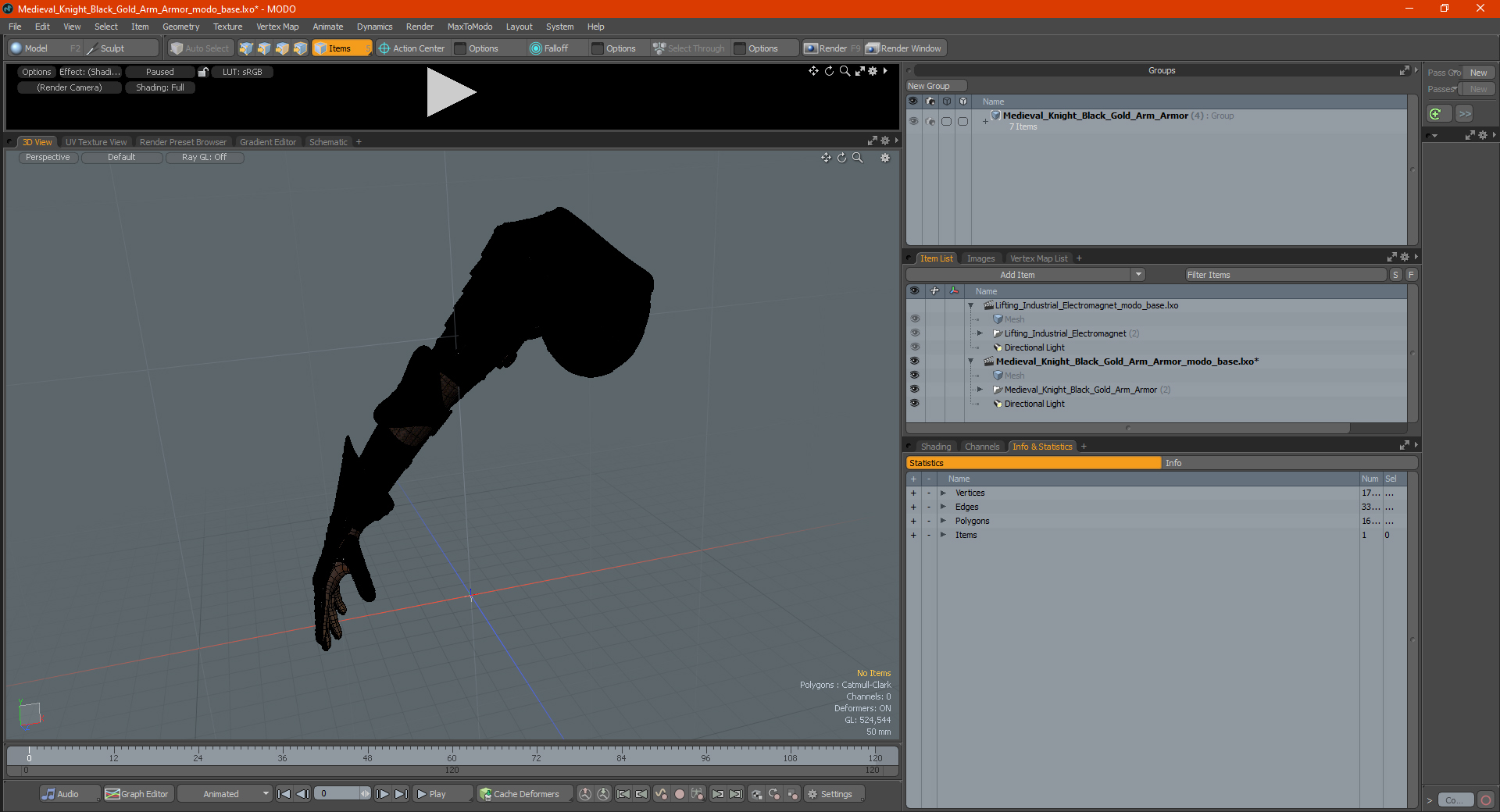The height and width of the screenshot is (812, 1500).
Task: Click the record keyframe circle icon
Action: click(x=680, y=794)
